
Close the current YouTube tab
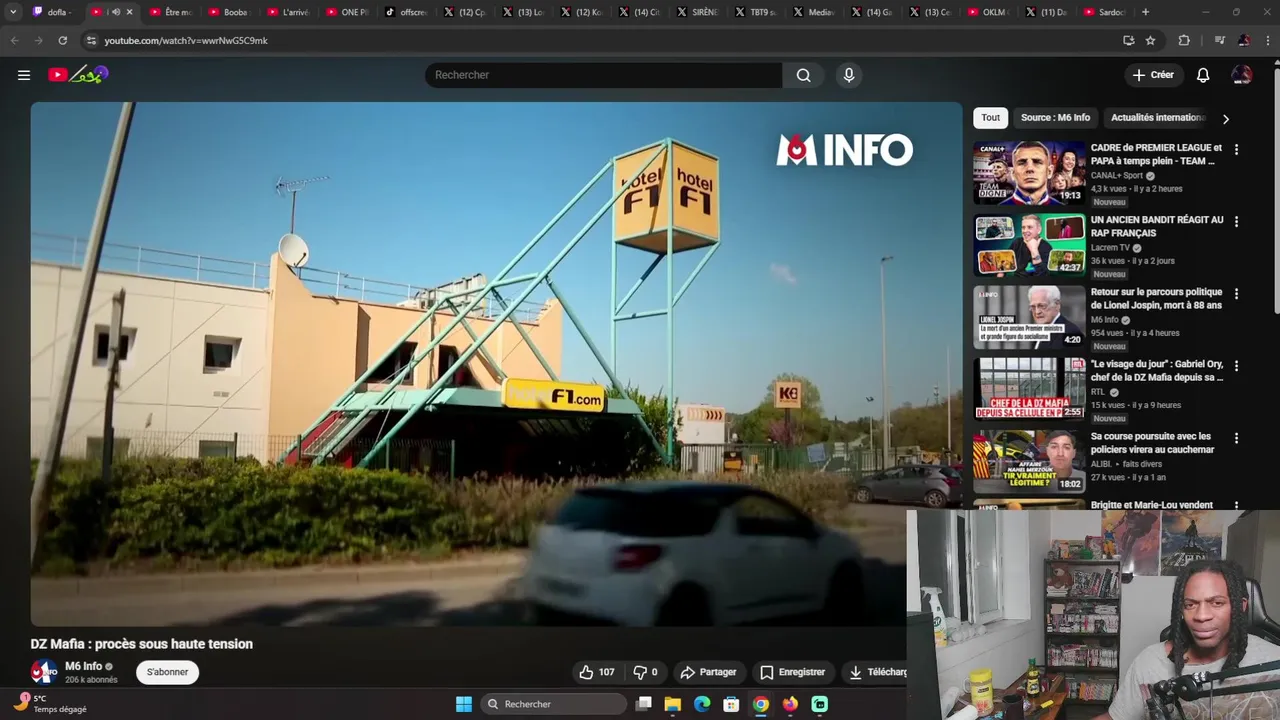[x=129, y=12]
